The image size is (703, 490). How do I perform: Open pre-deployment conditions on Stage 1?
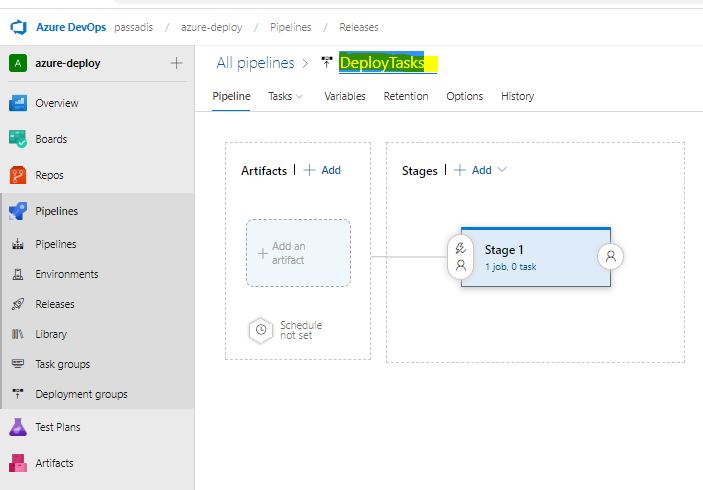(460, 257)
